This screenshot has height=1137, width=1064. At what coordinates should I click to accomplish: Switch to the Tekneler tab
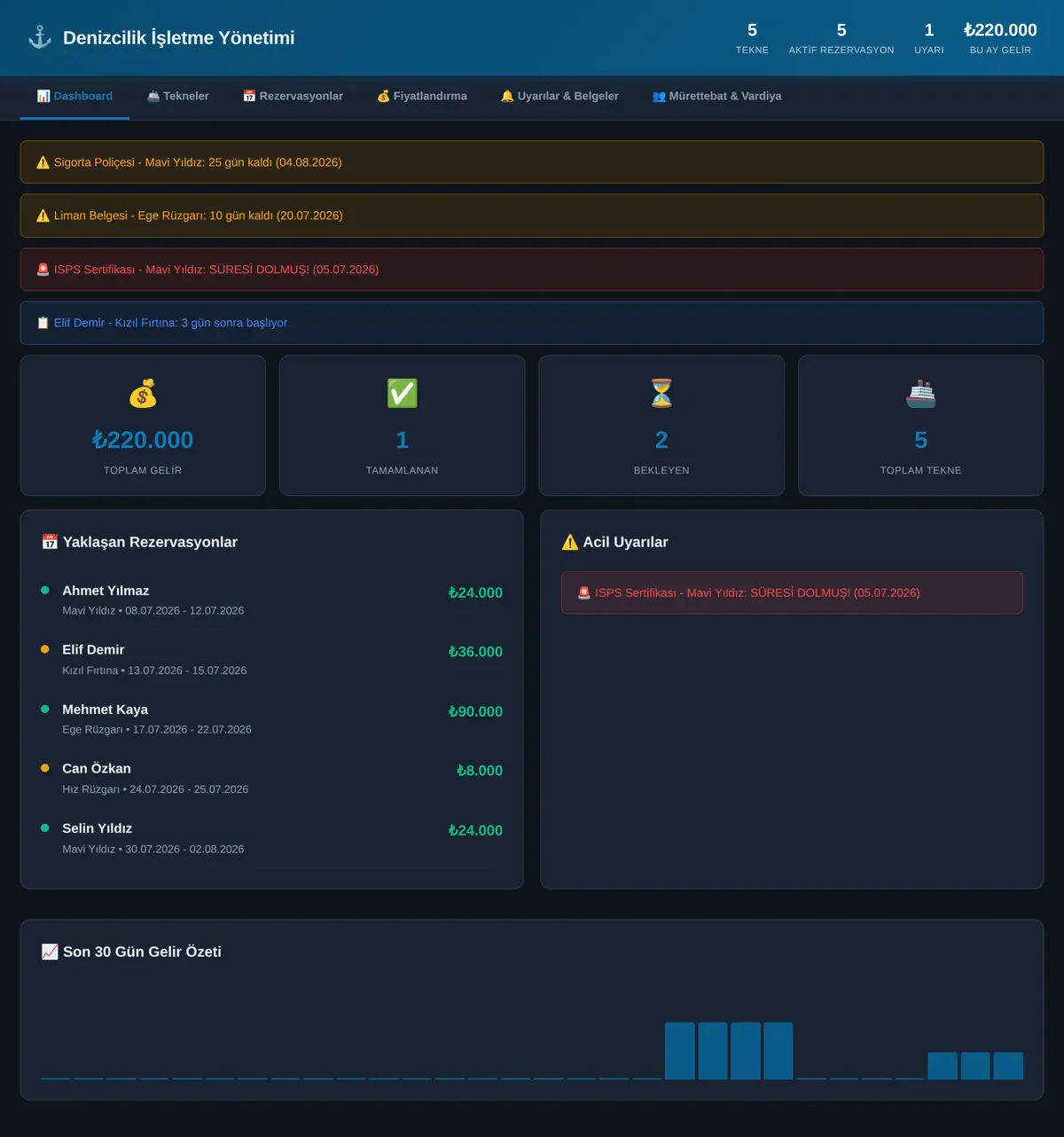[177, 96]
